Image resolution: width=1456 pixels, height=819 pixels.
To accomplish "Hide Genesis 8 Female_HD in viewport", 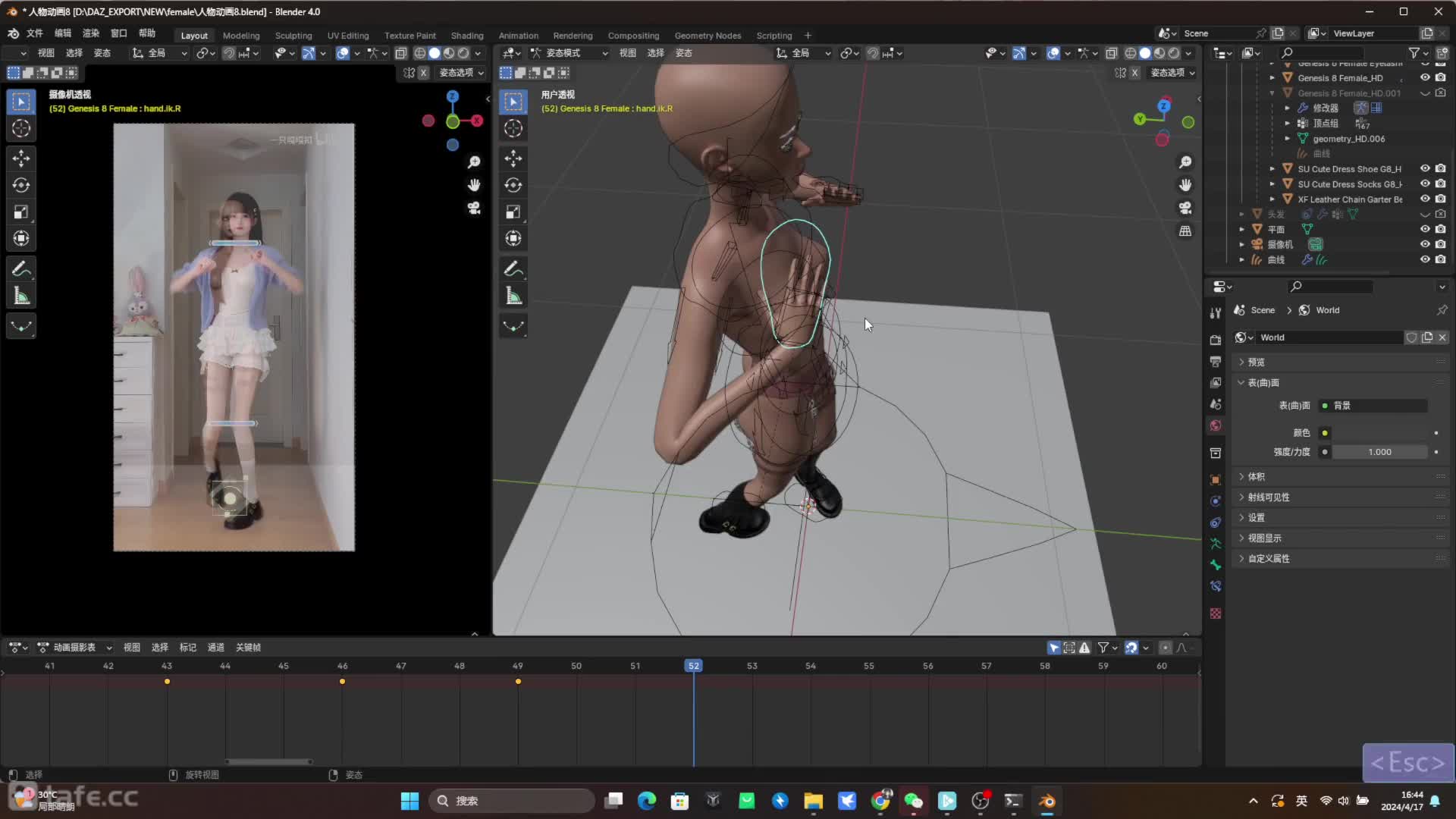I will (1425, 77).
